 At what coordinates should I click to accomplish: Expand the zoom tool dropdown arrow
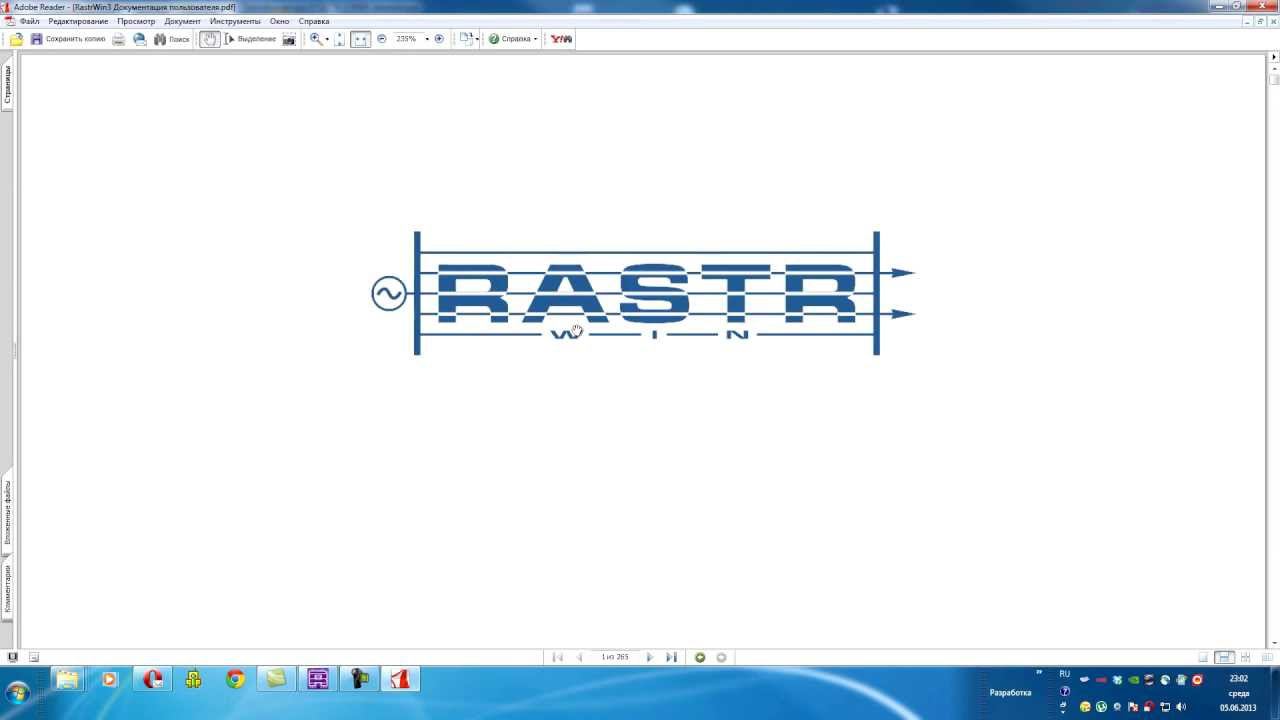tap(327, 39)
